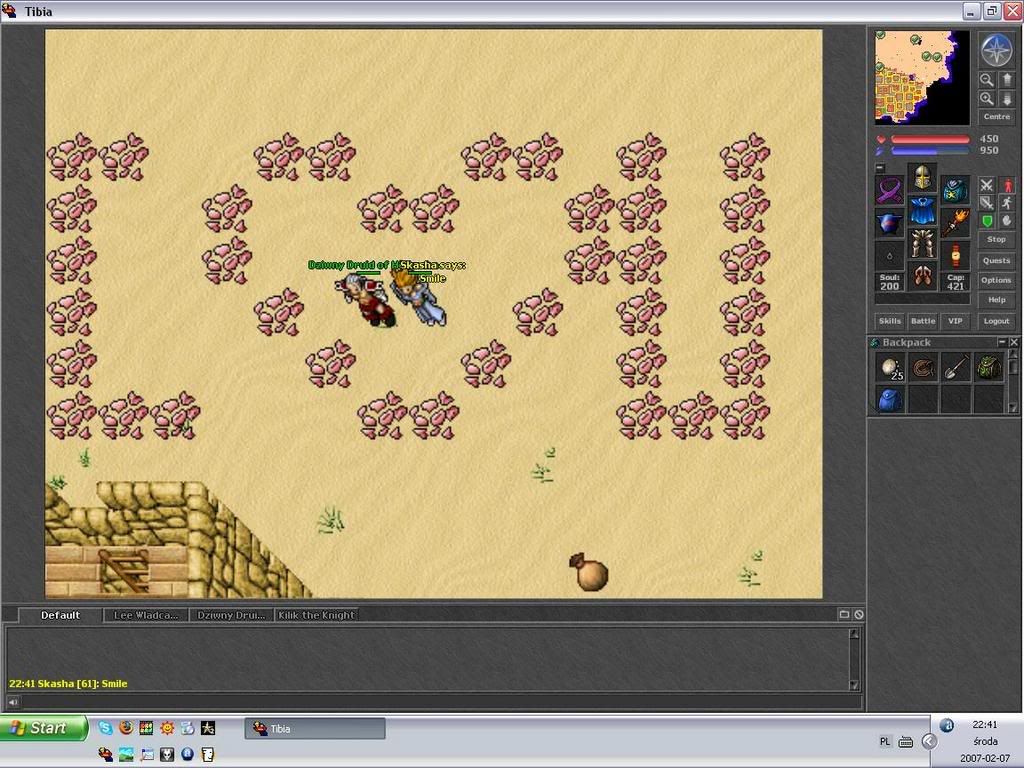Set chase mode with running figure
This screenshot has width=1024, height=768.
tap(1007, 203)
